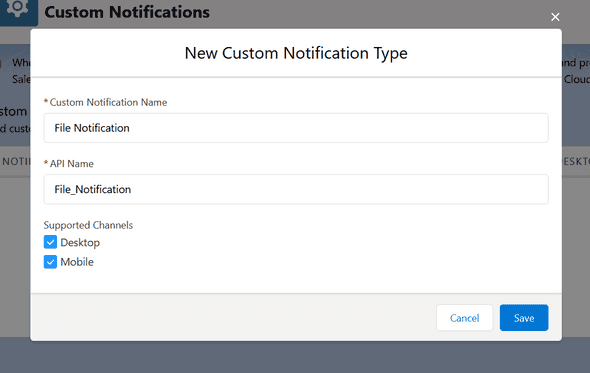
Task: Uncheck the Desktop channel checkbox
Action: 50,242
